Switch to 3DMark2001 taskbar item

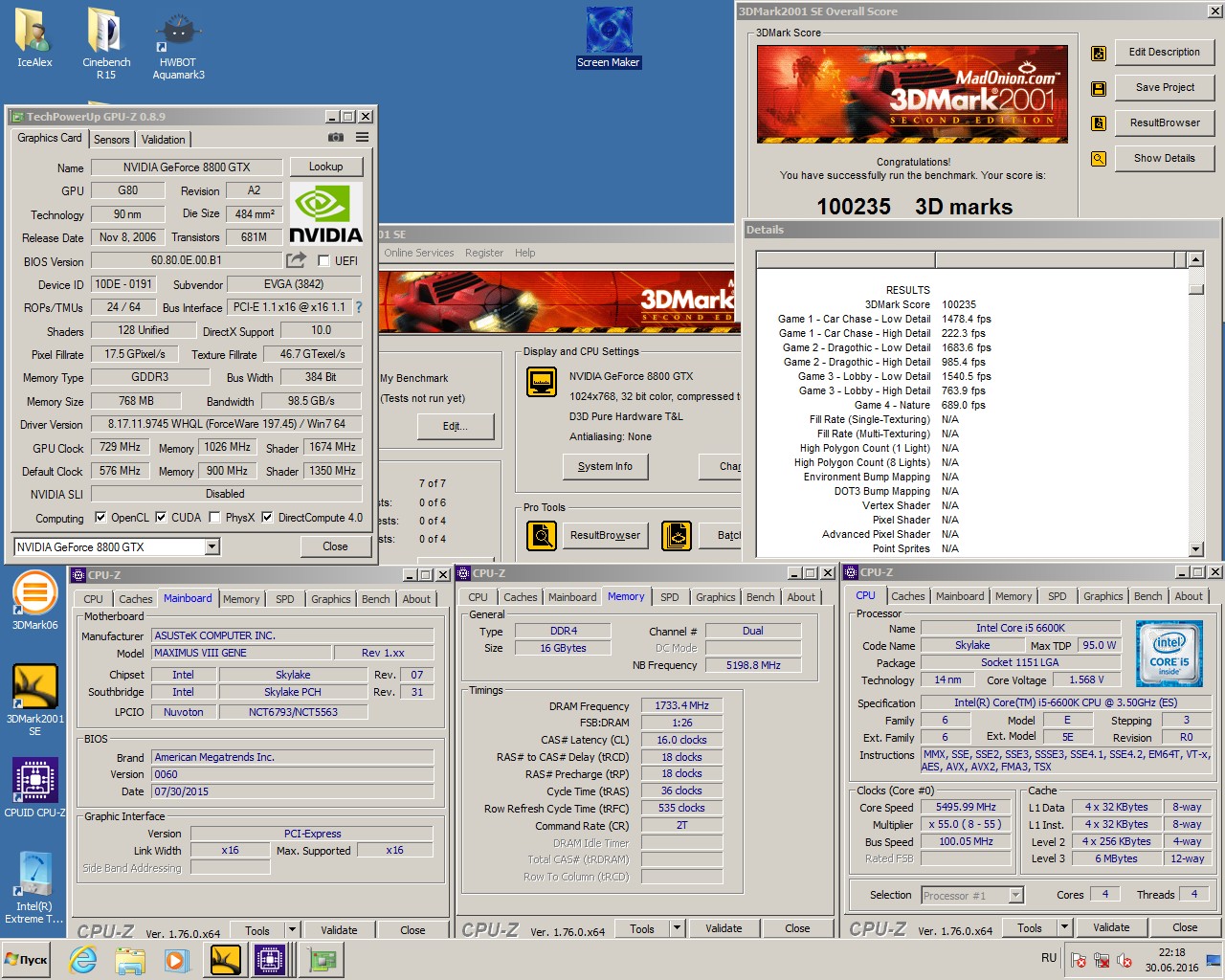226,960
